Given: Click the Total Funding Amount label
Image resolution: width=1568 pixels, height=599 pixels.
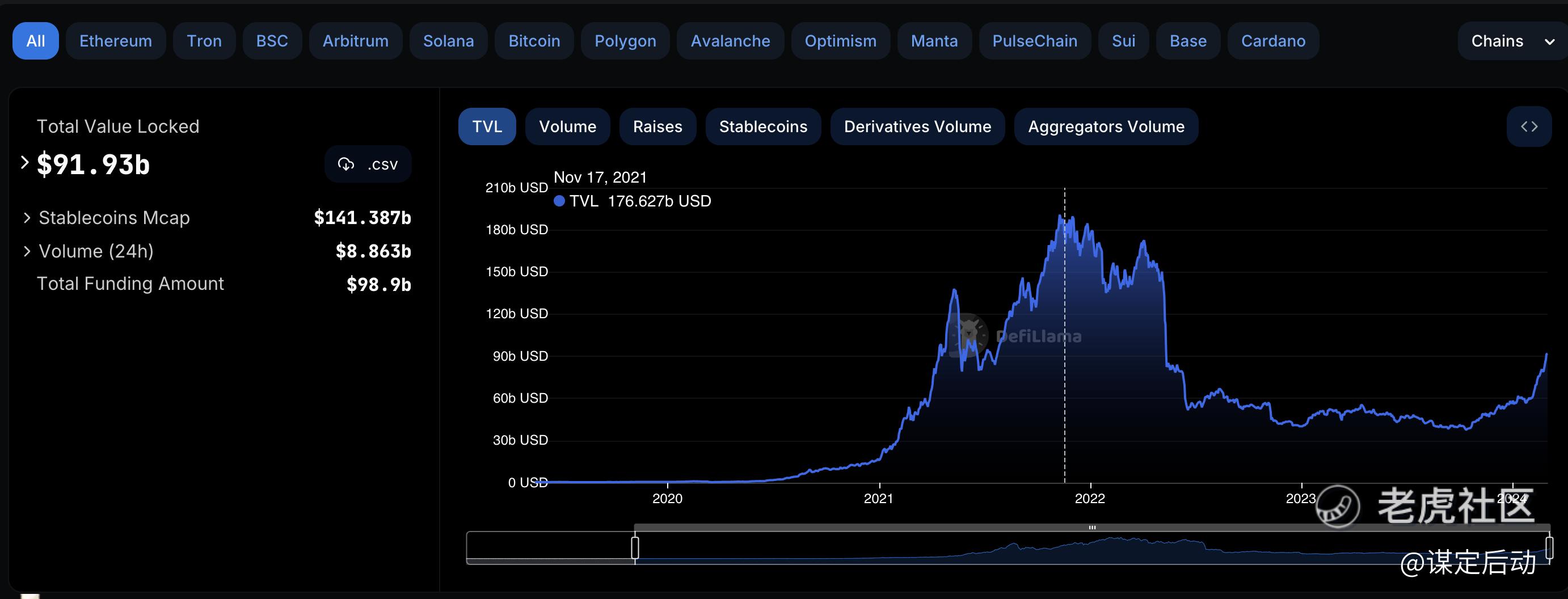Looking at the screenshot, I should 130,284.
